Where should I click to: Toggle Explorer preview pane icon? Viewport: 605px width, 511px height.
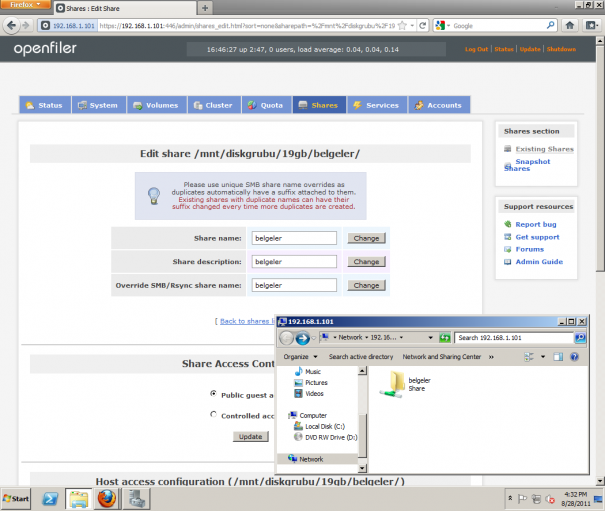coord(558,357)
